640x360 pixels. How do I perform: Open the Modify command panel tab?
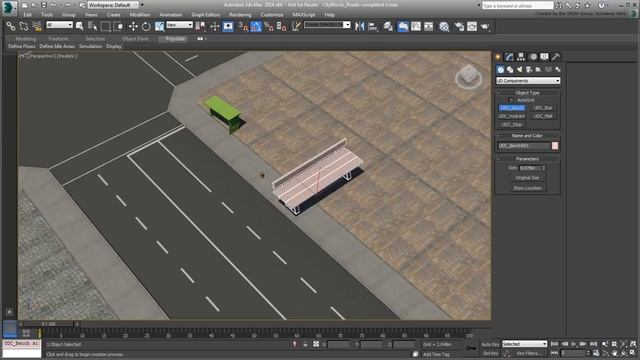point(509,57)
